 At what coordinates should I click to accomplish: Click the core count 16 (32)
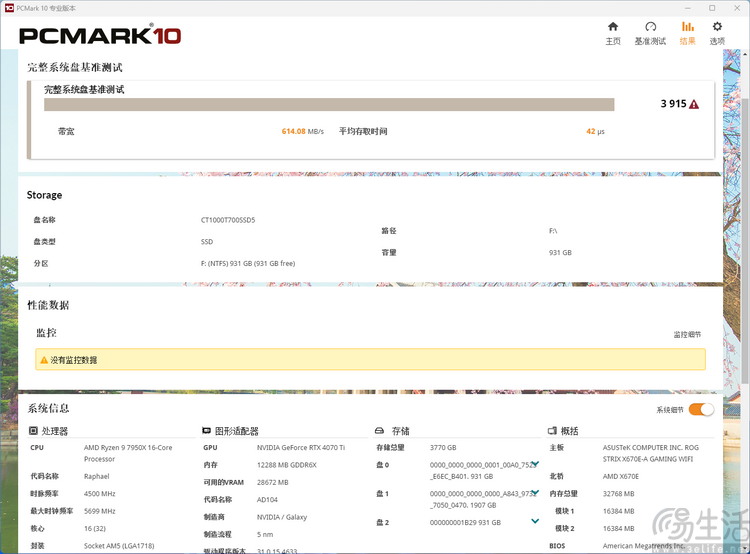[95, 528]
